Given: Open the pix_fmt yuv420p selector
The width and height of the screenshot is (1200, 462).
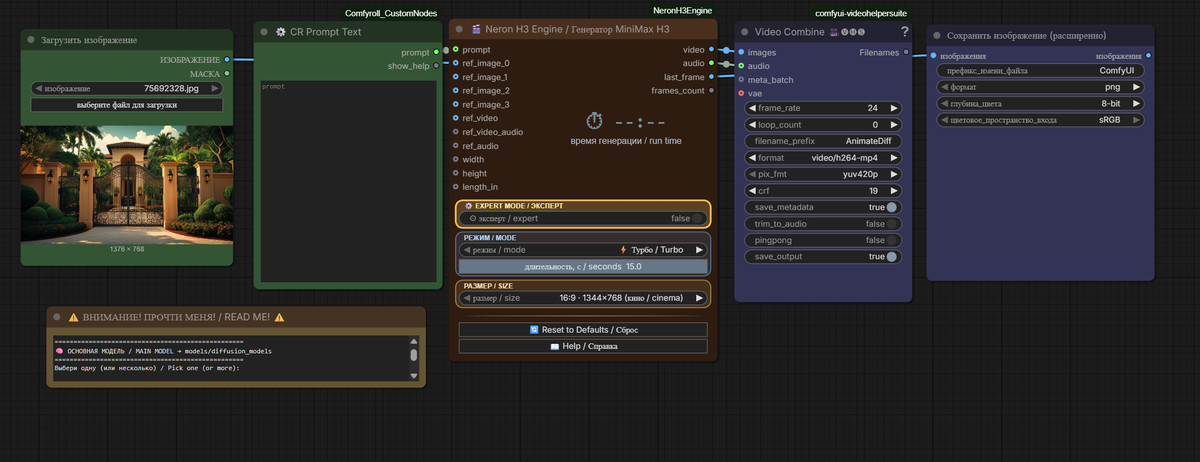Looking at the screenshot, I should [823, 174].
